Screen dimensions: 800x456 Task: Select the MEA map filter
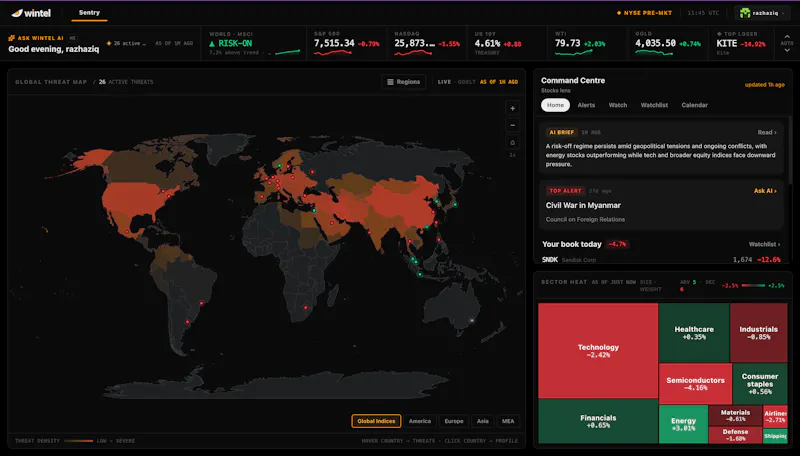click(508, 421)
